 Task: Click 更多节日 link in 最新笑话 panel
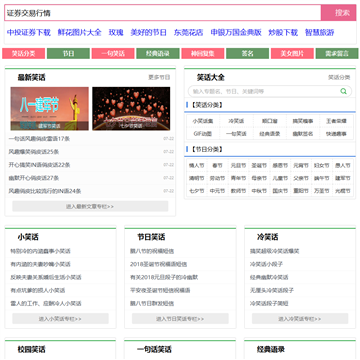click(159, 77)
